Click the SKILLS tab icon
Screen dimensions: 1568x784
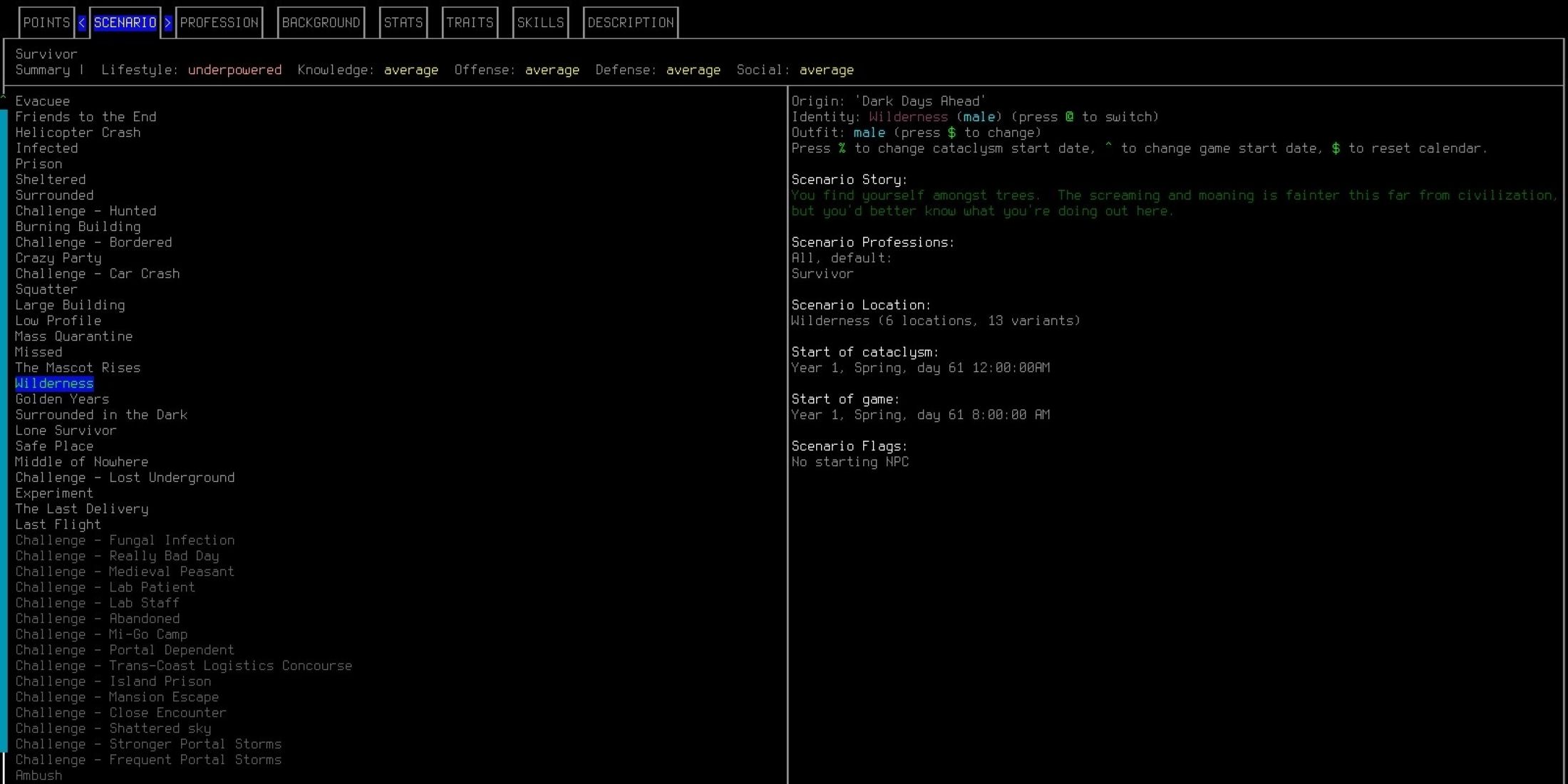pos(541,22)
